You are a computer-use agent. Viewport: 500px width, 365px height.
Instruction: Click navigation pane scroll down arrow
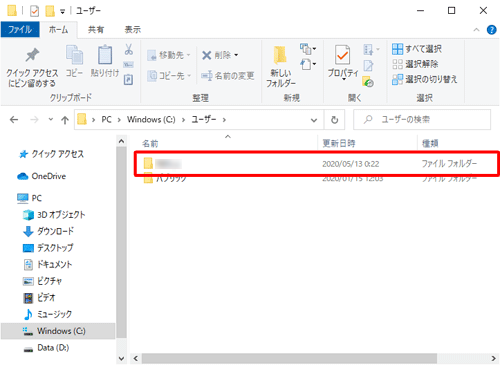tap(121, 359)
